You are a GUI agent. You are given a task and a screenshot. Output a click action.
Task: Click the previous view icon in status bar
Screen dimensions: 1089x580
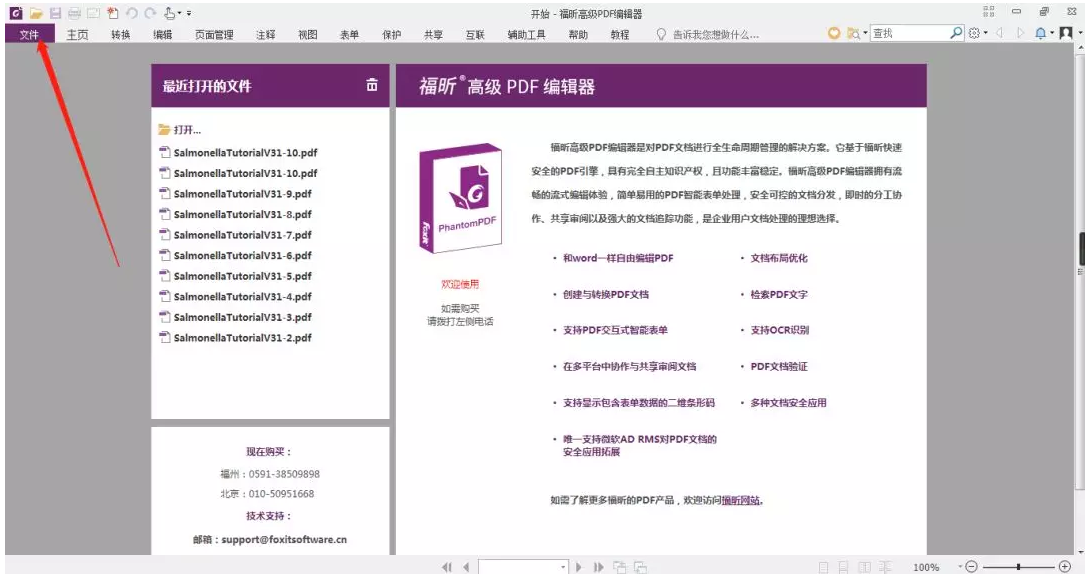620,567
